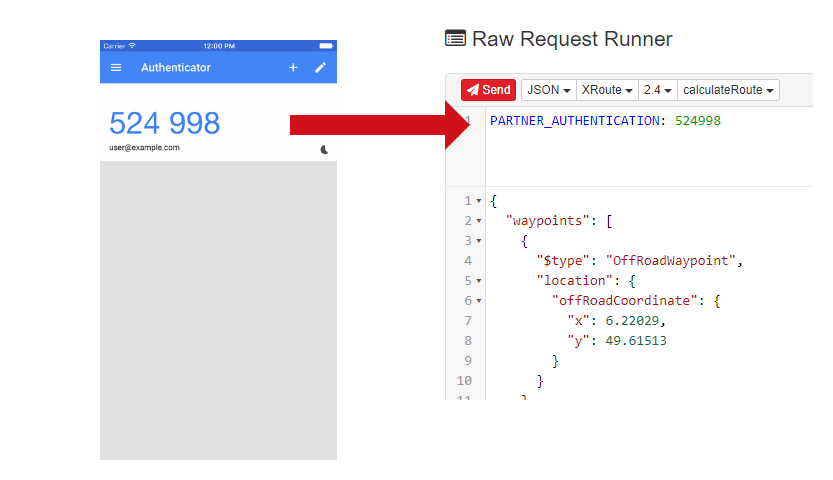Collapse the waypoints array fold arrow

tap(479, 221)
